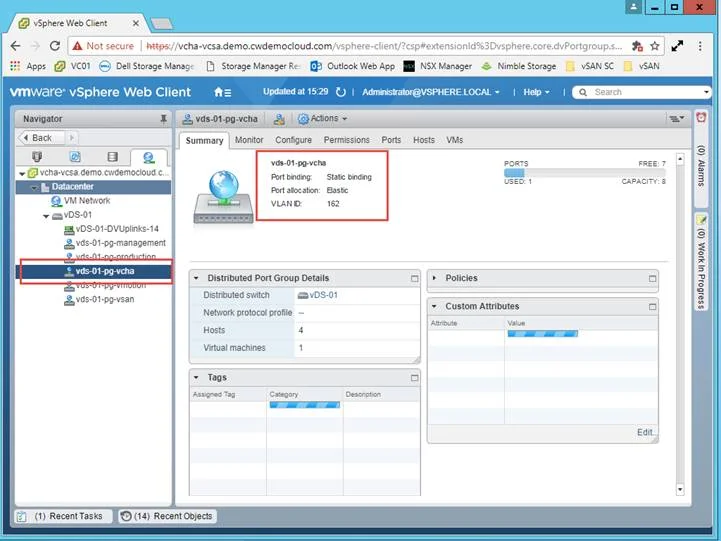
Task: Click the browser extension icon in address bar
Action: point(637,46)
